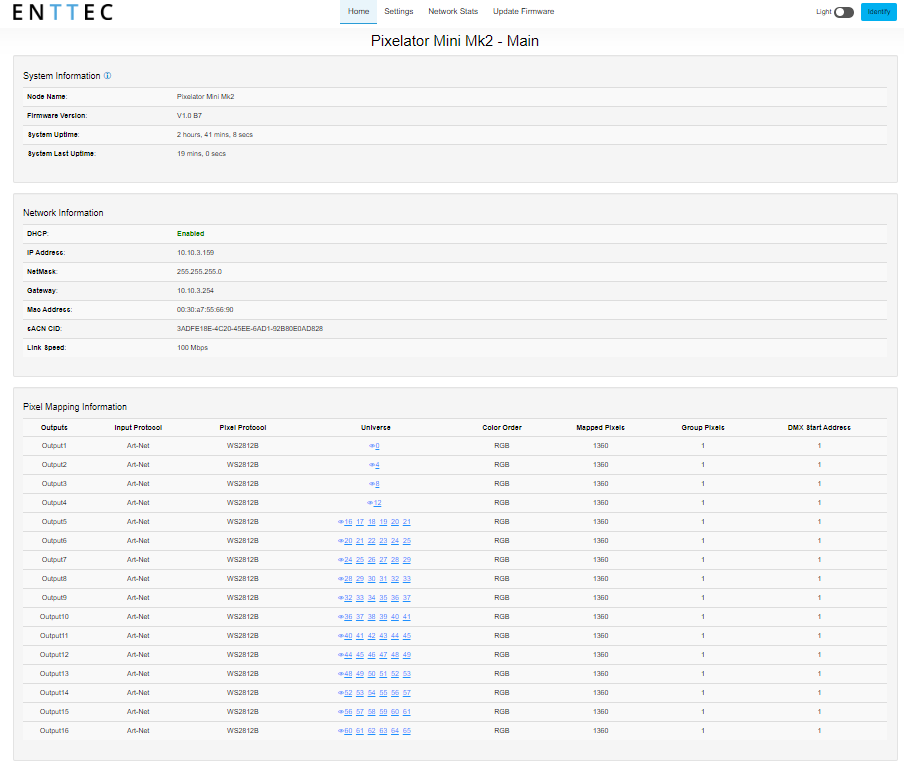
Task: Click the Universe column header
Action: tap(376, 428)
